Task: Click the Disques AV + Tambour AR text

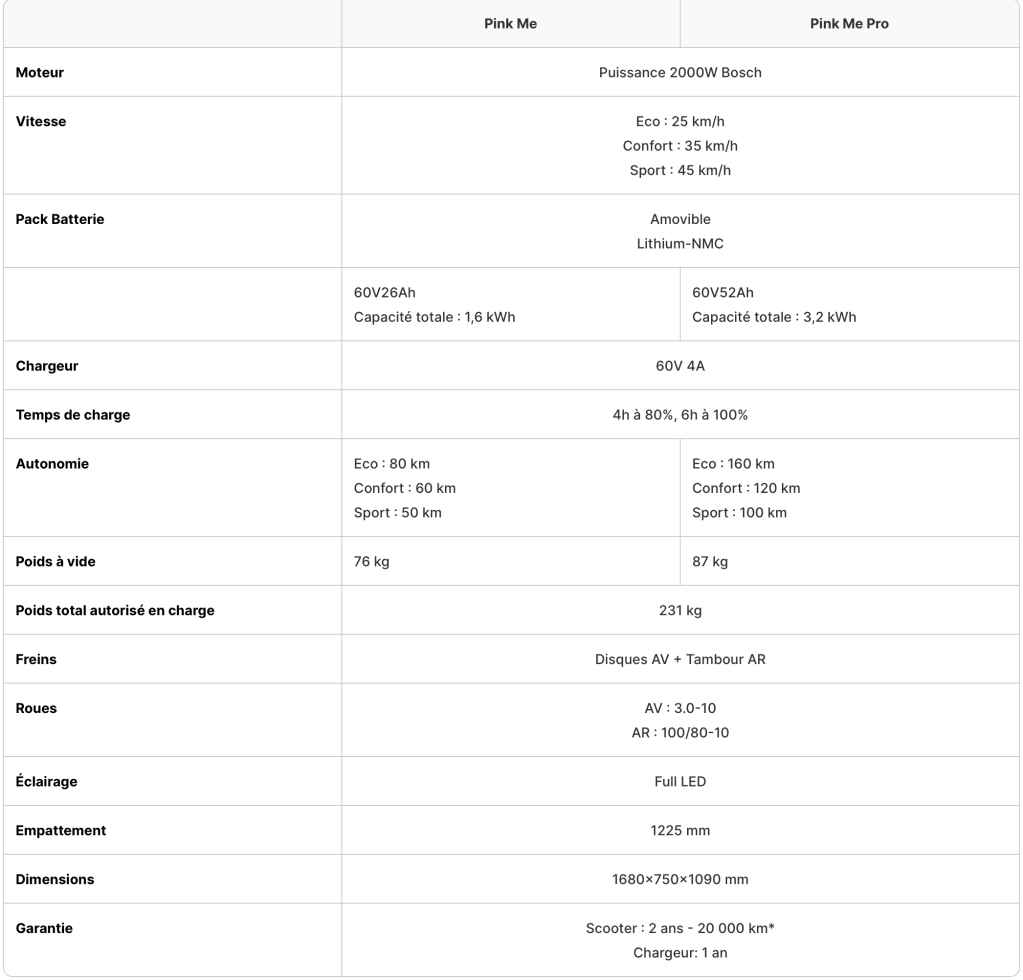Action: click(x=680, y=659)
